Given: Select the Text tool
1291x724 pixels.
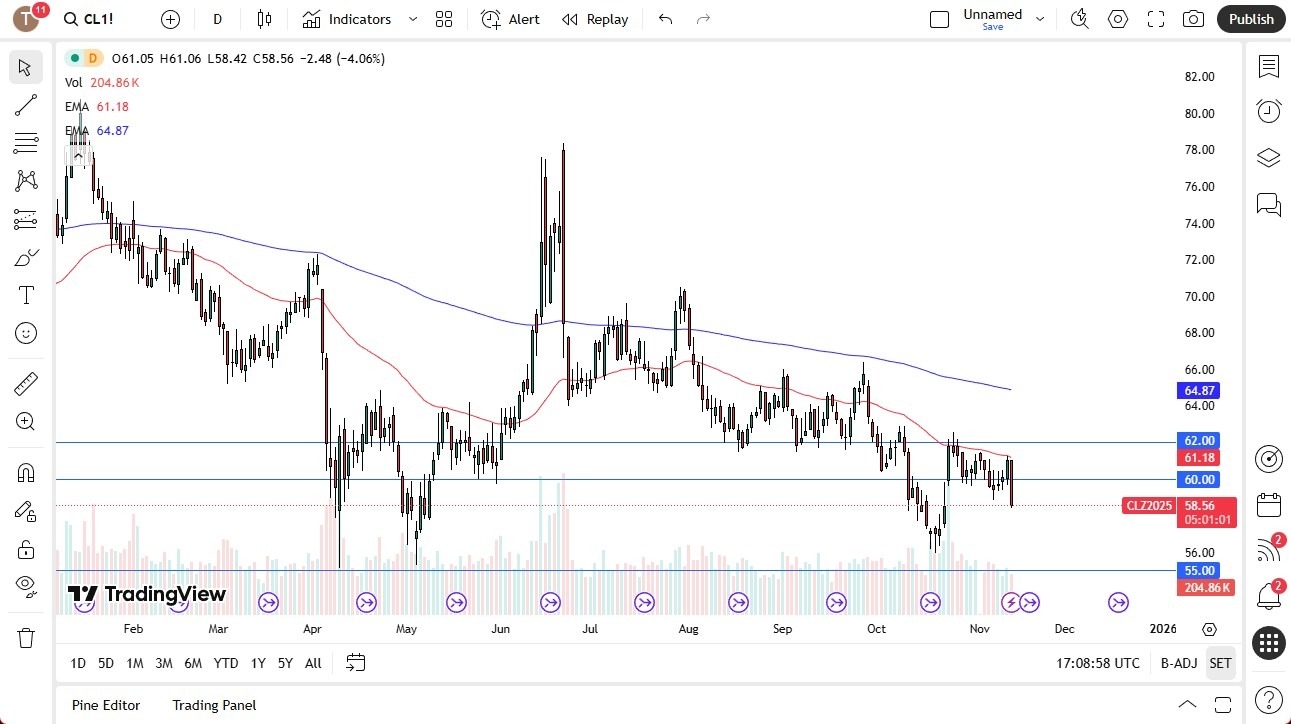Looking at the screenshot, I should click(x=26, y=294).
